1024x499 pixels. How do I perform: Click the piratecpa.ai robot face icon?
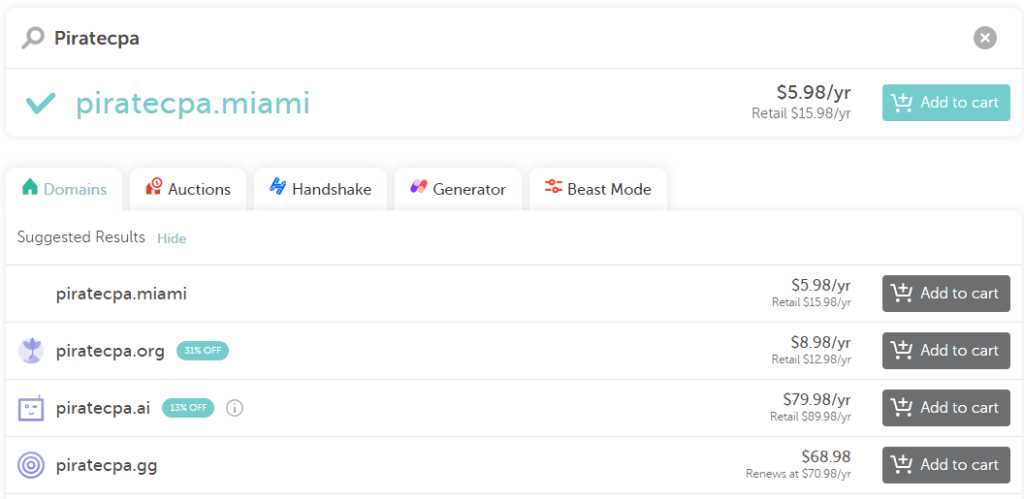tap(31, 408)
